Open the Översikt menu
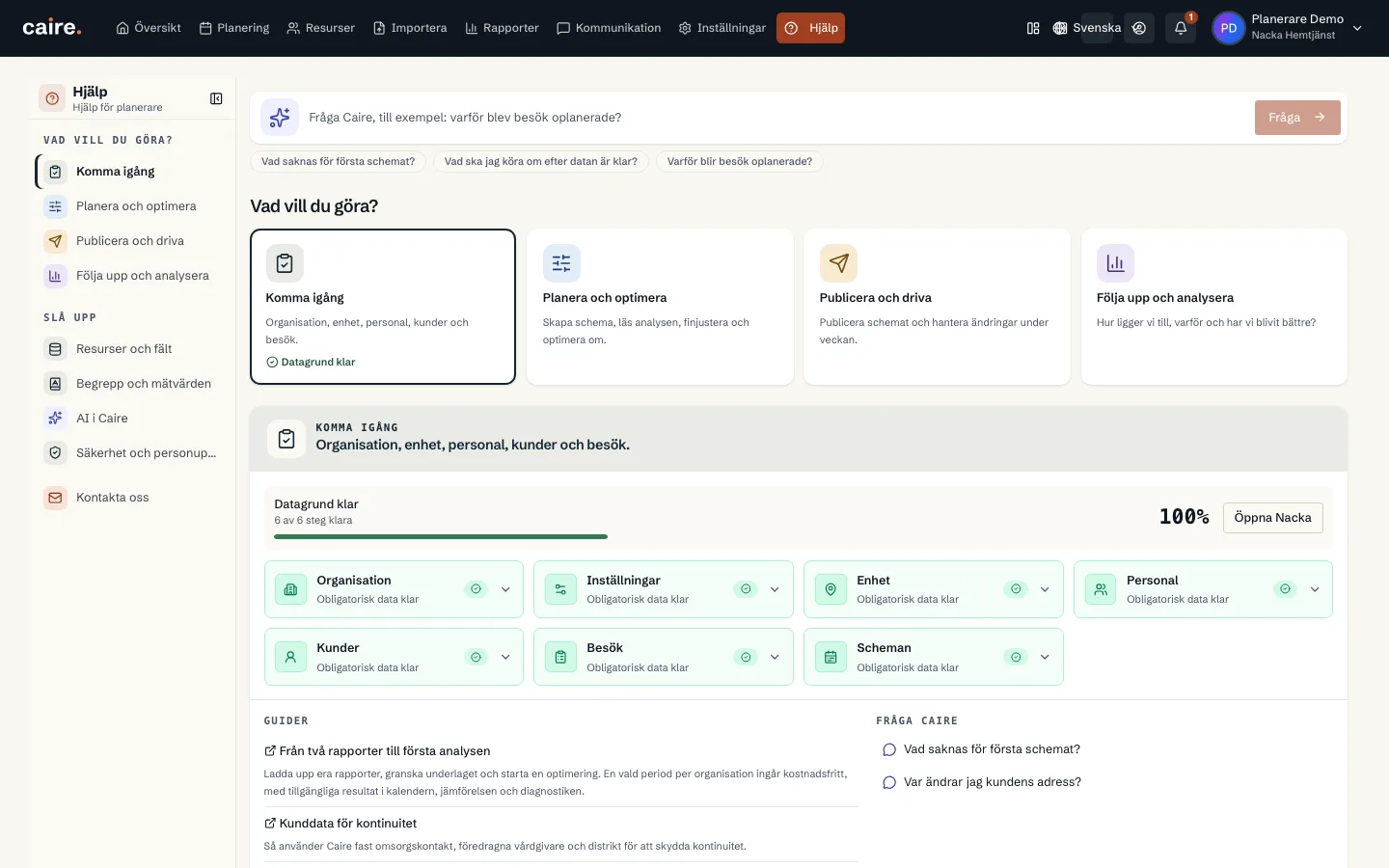 coord(149,28)
